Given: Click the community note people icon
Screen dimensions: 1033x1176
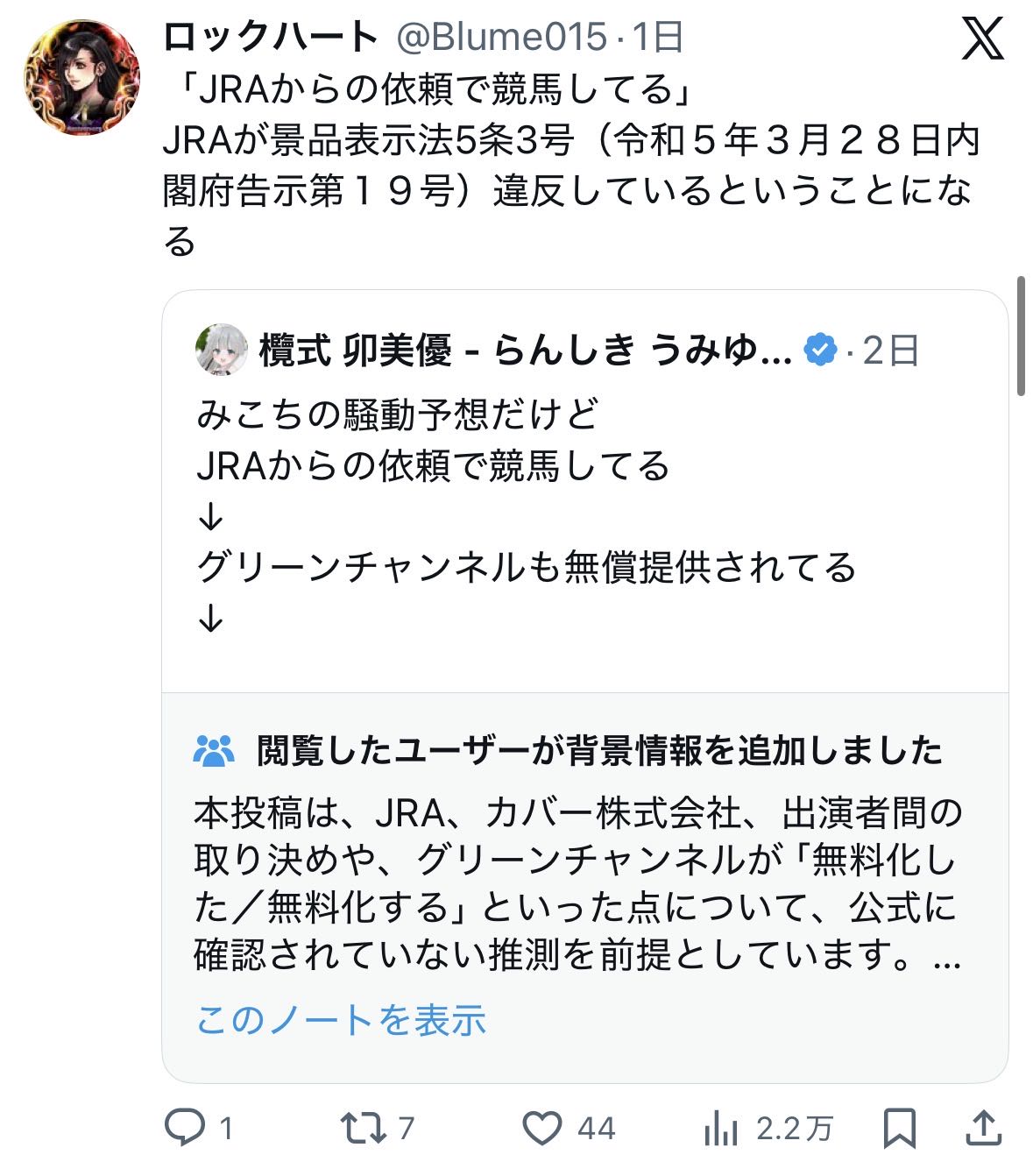Looking at the screenshot, I should click(x=213, y=751).
